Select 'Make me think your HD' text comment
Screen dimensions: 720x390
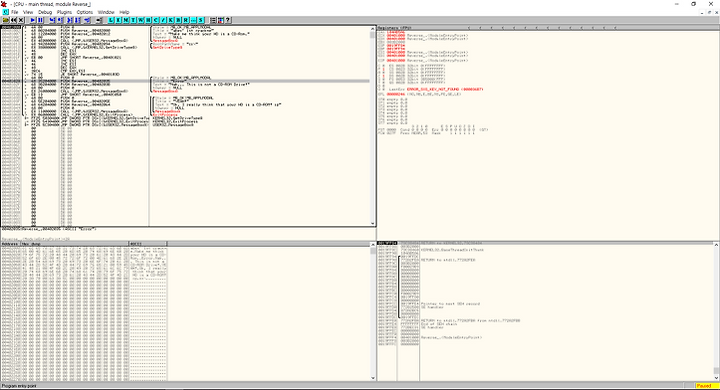pos(201,34)
